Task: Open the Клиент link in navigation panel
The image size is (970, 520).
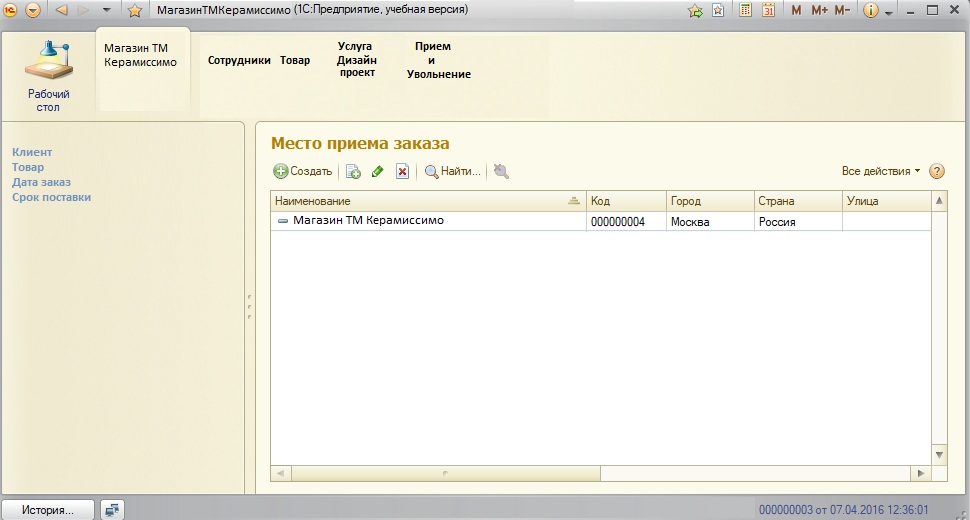Action: pos(32,152)
